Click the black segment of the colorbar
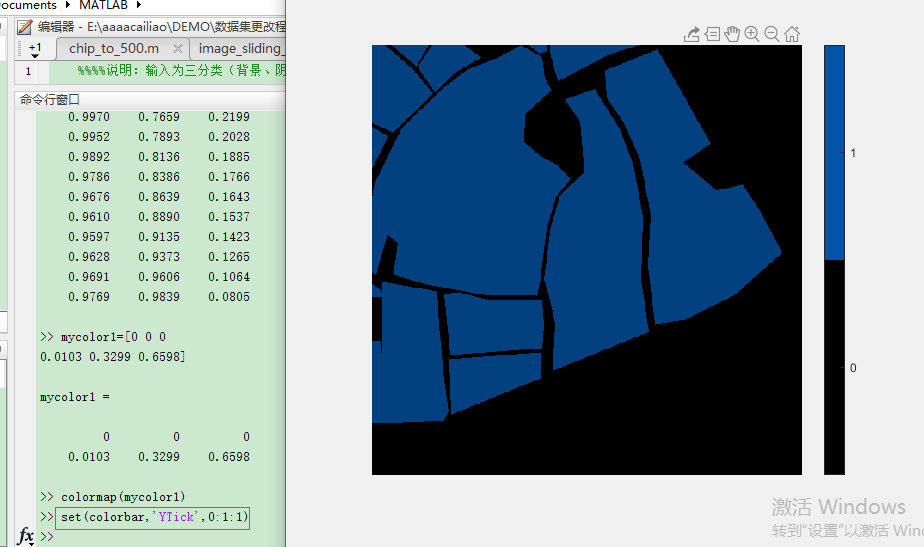 pyautogui.click(x=834, y=367)
